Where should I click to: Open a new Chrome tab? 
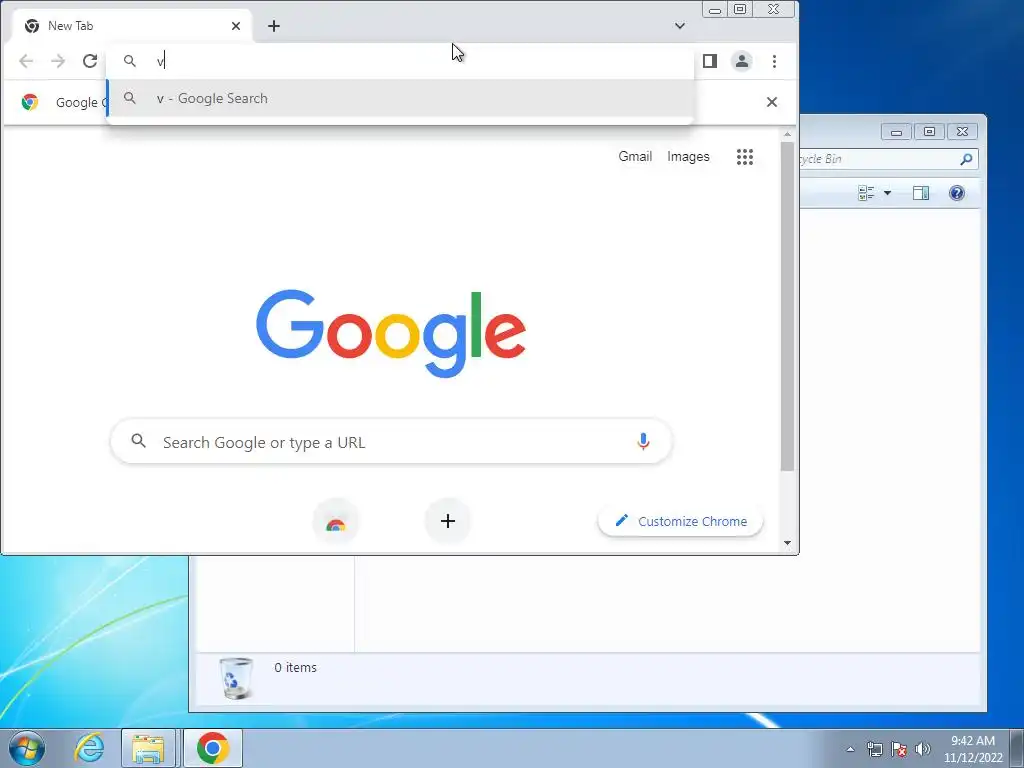coord(274,26)
